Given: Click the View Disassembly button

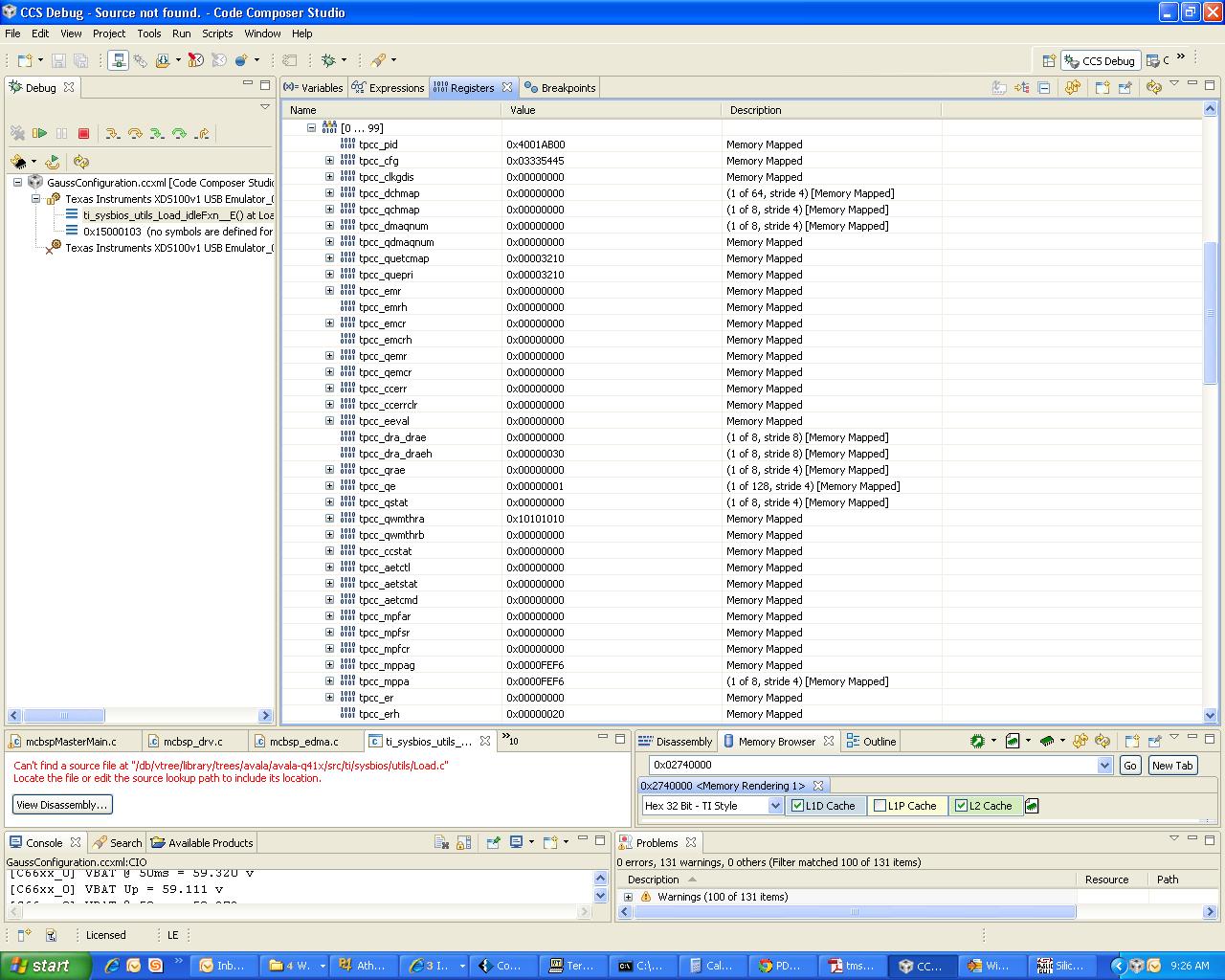Looking at the screenshot, I should (x=61, y=804).
